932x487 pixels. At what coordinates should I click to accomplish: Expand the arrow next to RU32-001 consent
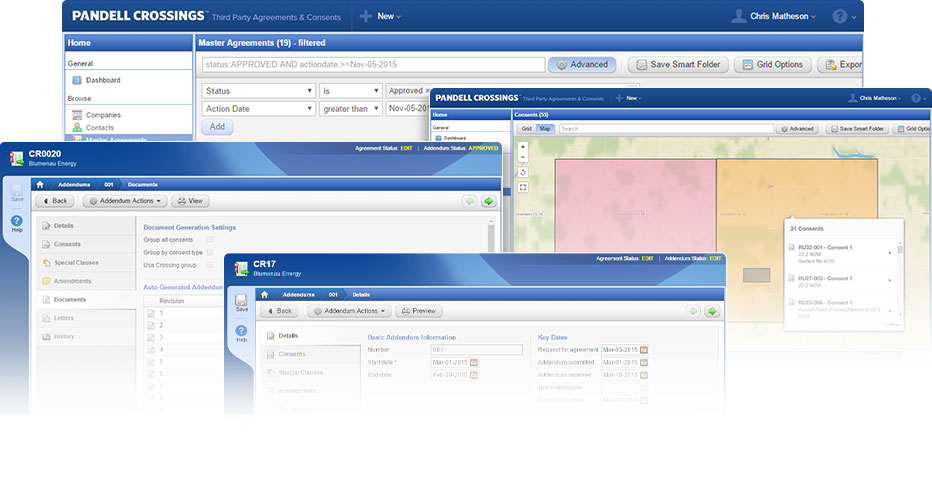tap(890, 253)
